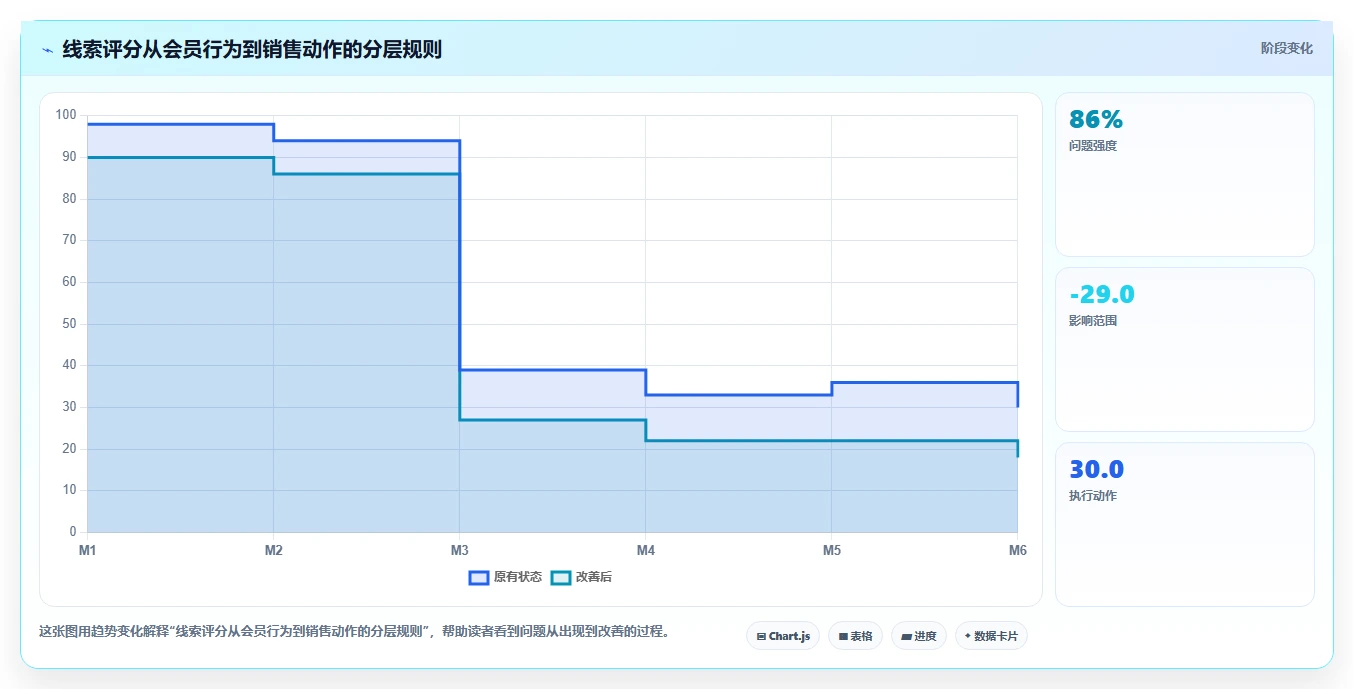1354x689 pixels.
Task: Click the M4 axis label
Action: tap(645, 550)
